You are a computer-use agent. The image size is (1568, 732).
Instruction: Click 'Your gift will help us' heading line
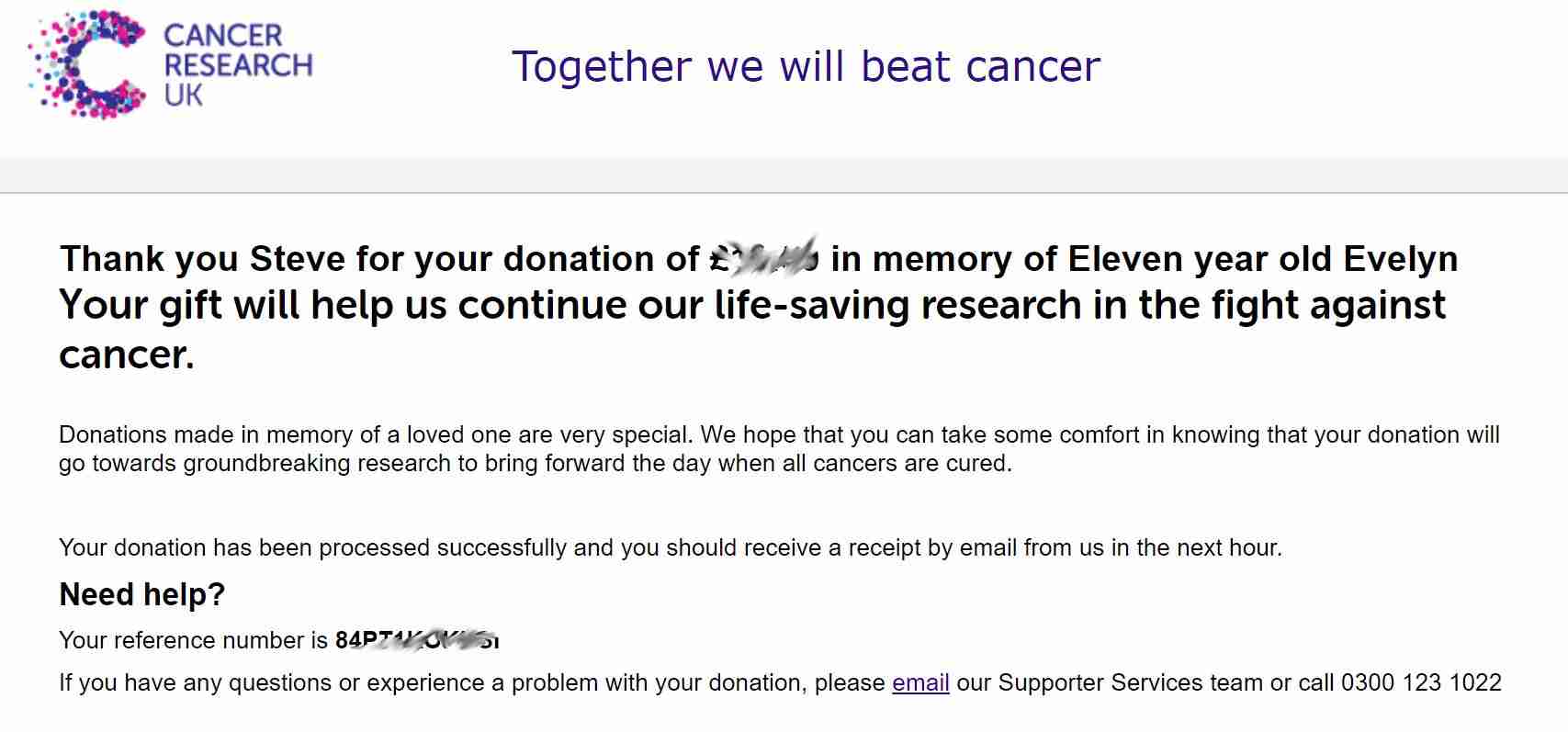[752, 305]
